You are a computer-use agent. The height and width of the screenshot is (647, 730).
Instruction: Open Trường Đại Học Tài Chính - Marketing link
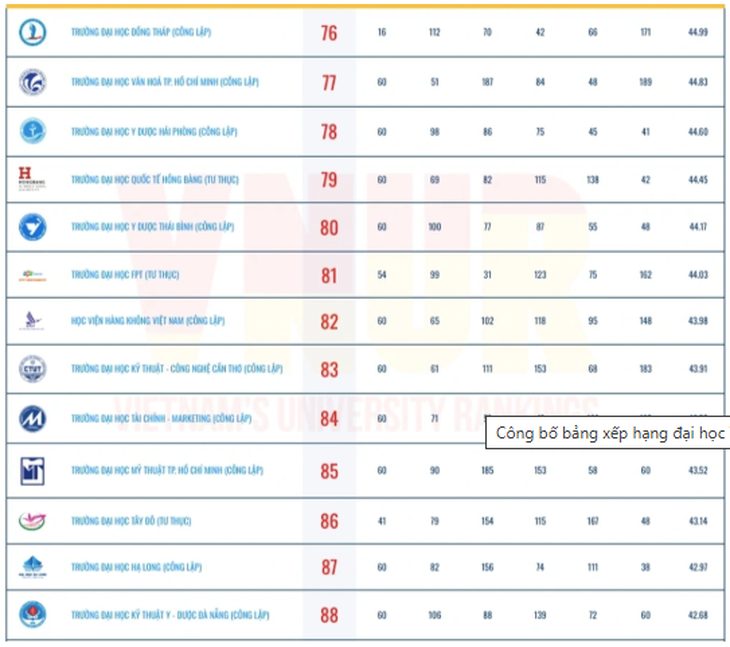tap(161, 418)
